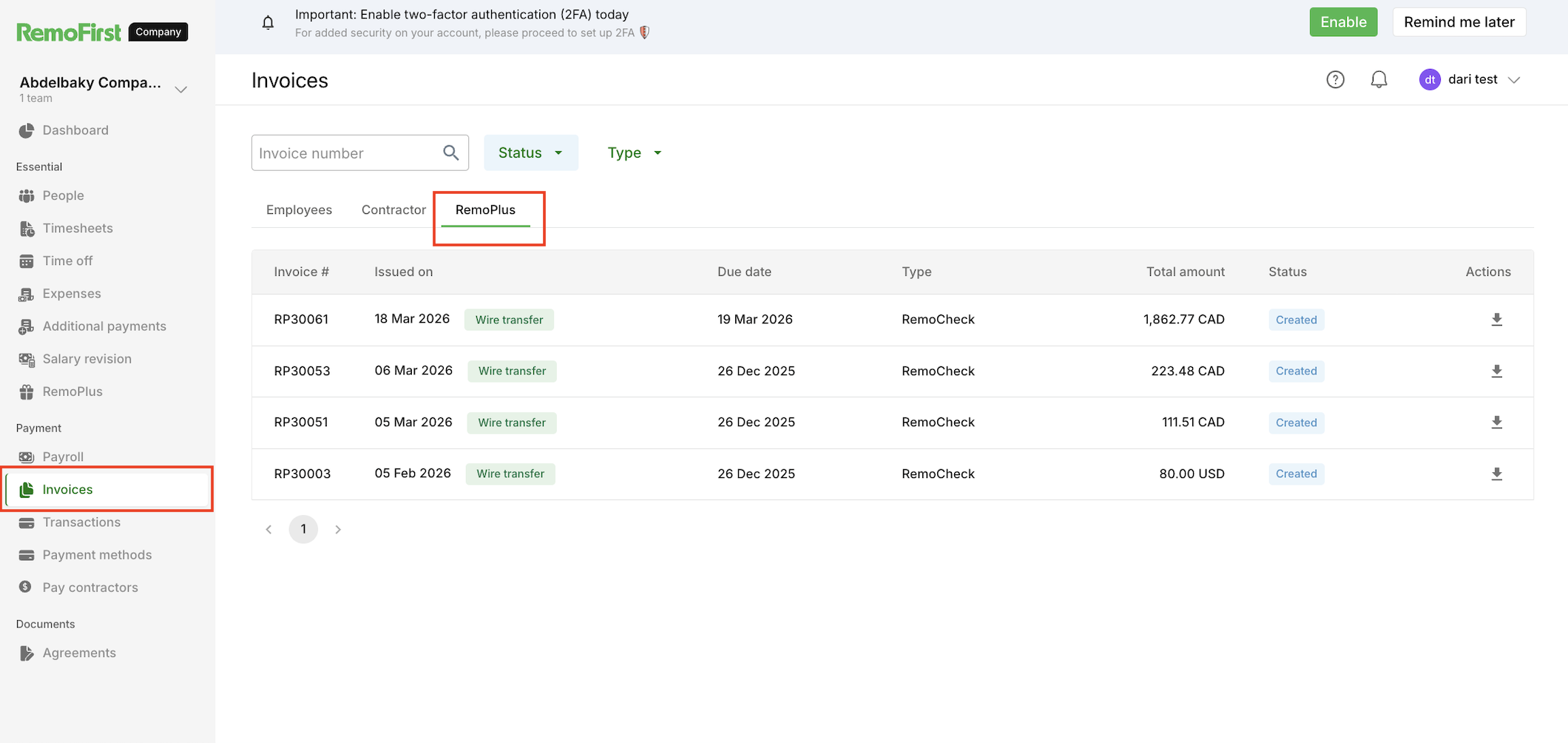Image resolution: width=1568 pixels, height=743 pixels.
Task: Go to previous page arrow
Action: point(268,529)
